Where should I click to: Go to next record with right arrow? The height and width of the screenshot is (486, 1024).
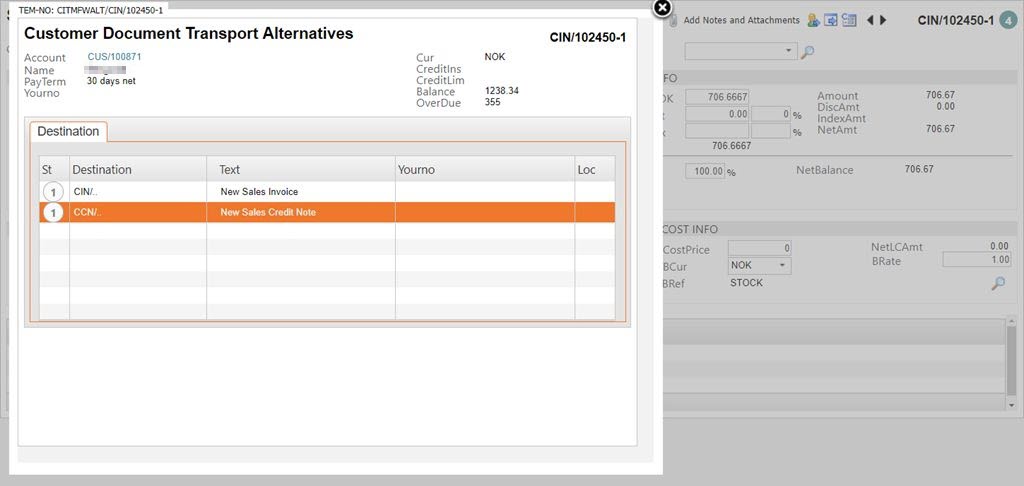click(883, 20)
